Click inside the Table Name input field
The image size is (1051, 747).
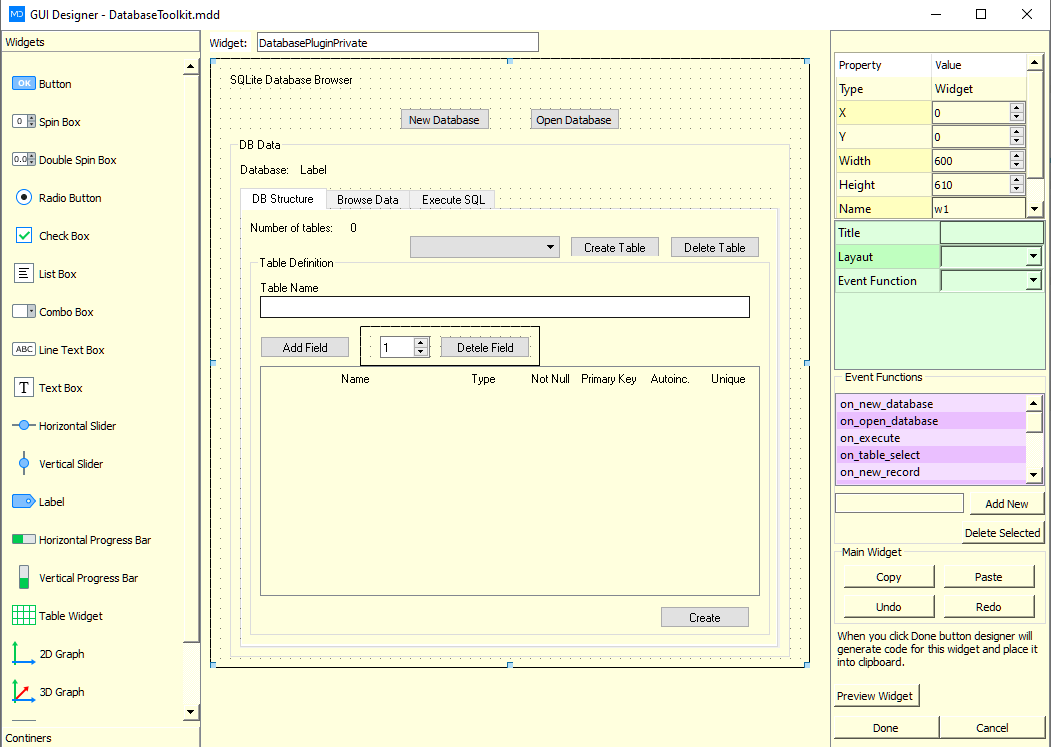click(504, 307)
